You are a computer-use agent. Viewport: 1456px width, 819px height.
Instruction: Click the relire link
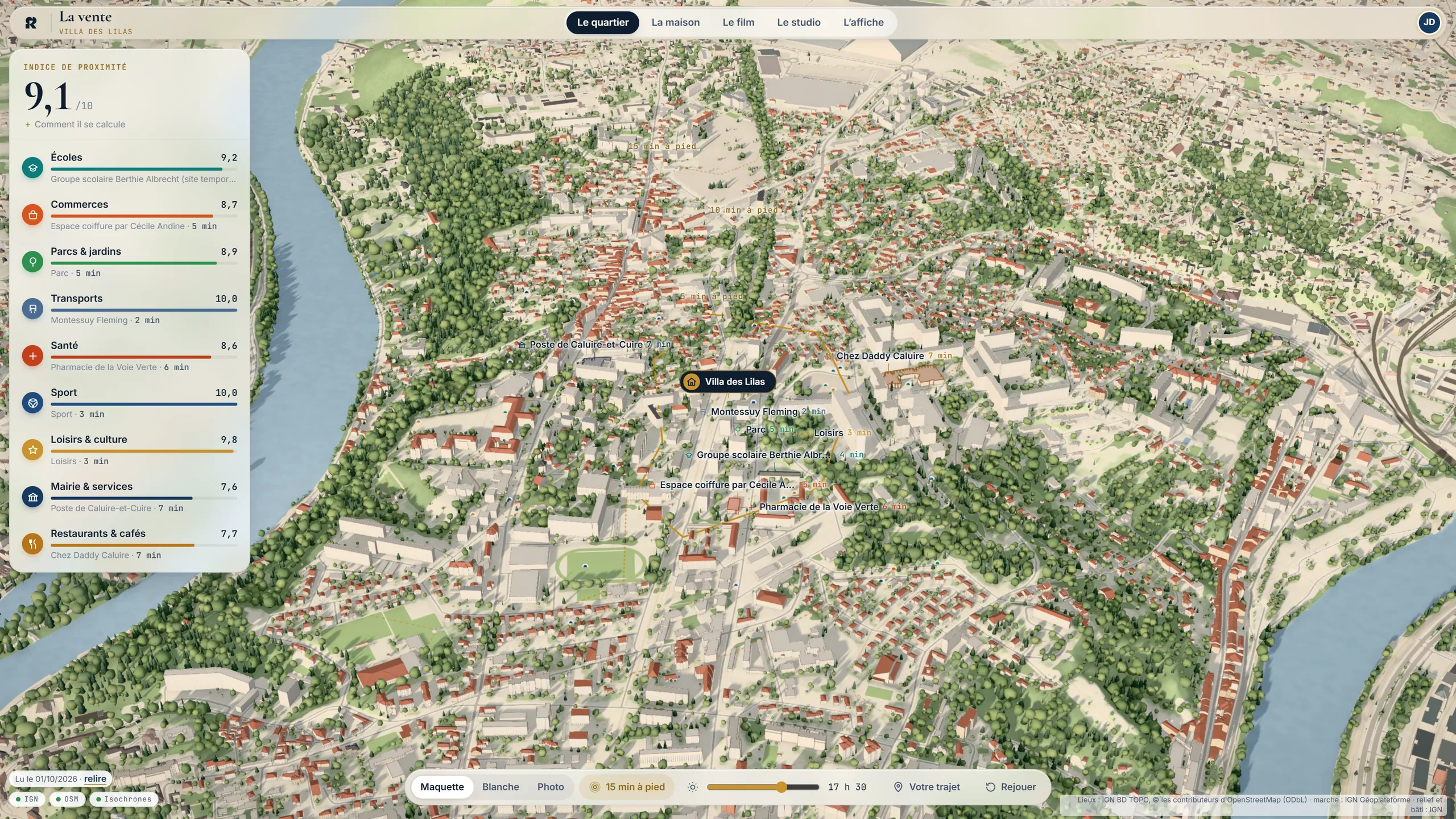[95, 779]
